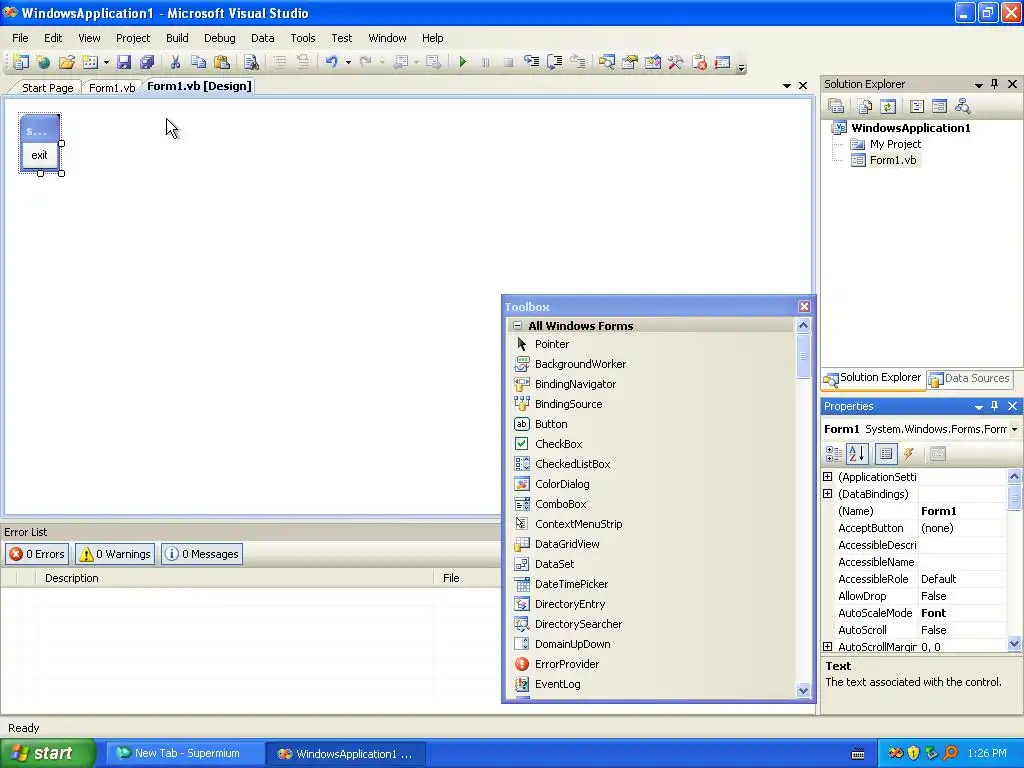Viewport: 1024px width, 768px height.
Task: Click the Paste toolbar icon
Action: (x=222, y=62)
